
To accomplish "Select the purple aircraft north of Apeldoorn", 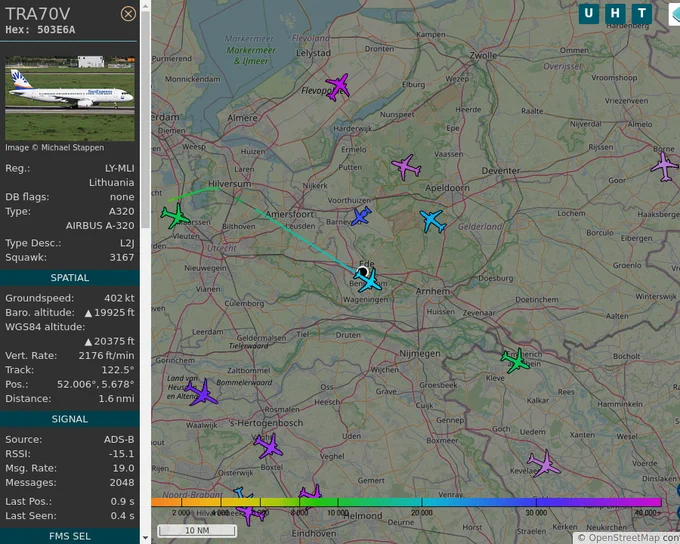I will click(406, 167).
